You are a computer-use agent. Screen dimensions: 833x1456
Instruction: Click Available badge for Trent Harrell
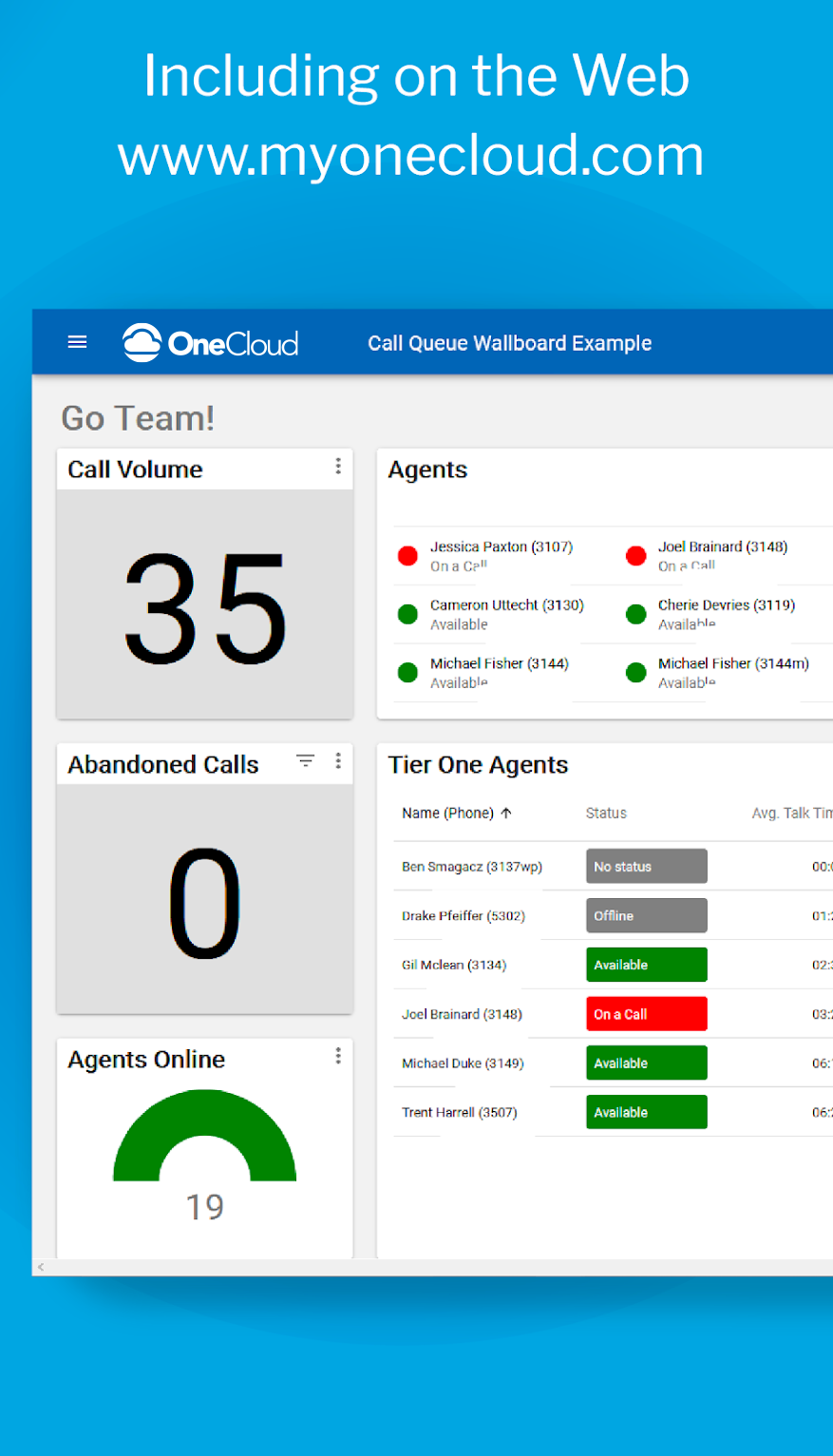tap(647, 1112)
